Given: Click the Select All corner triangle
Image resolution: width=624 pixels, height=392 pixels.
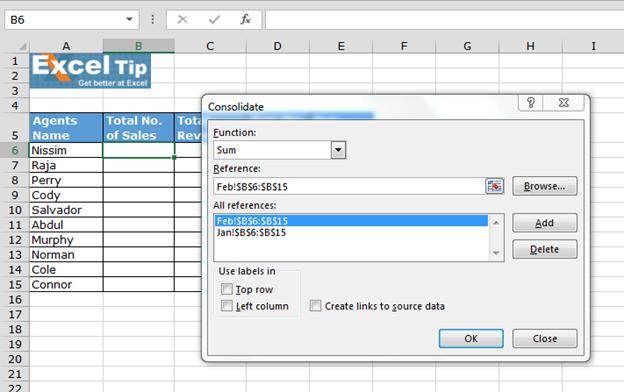Looking at the screenshot, I should [23, 46].
